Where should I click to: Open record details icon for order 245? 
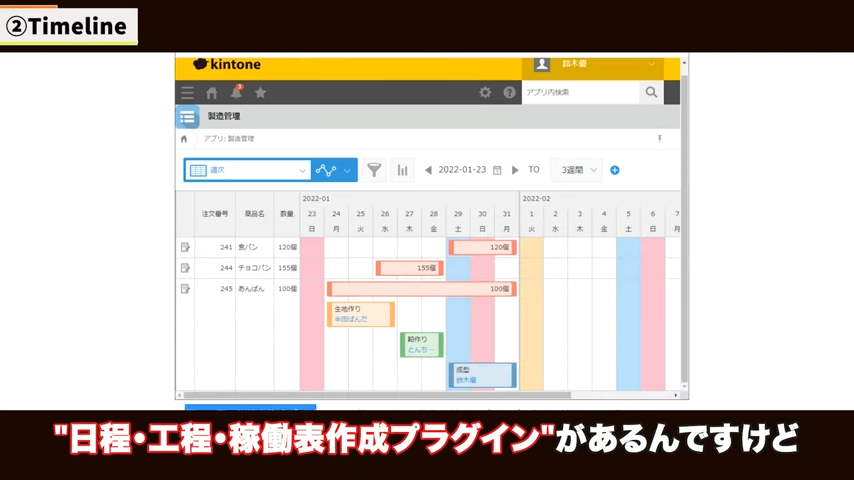tap(185, 289)
